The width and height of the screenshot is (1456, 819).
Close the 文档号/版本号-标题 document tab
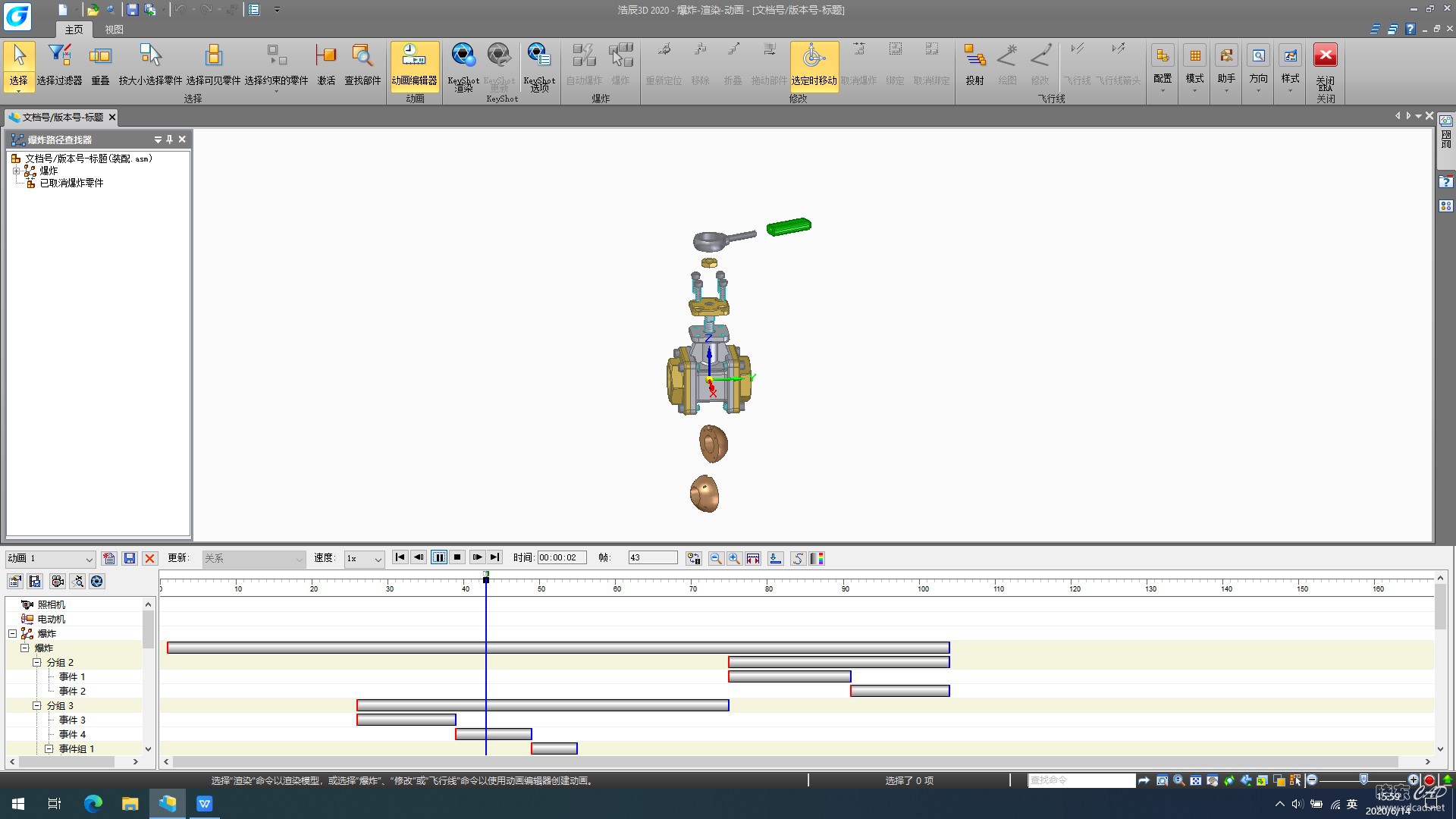(x=111, y=117)
